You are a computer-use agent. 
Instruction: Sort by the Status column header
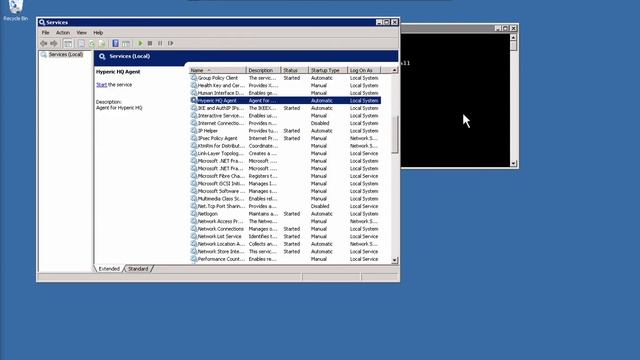pyautogui.click(x=295, y=70)
